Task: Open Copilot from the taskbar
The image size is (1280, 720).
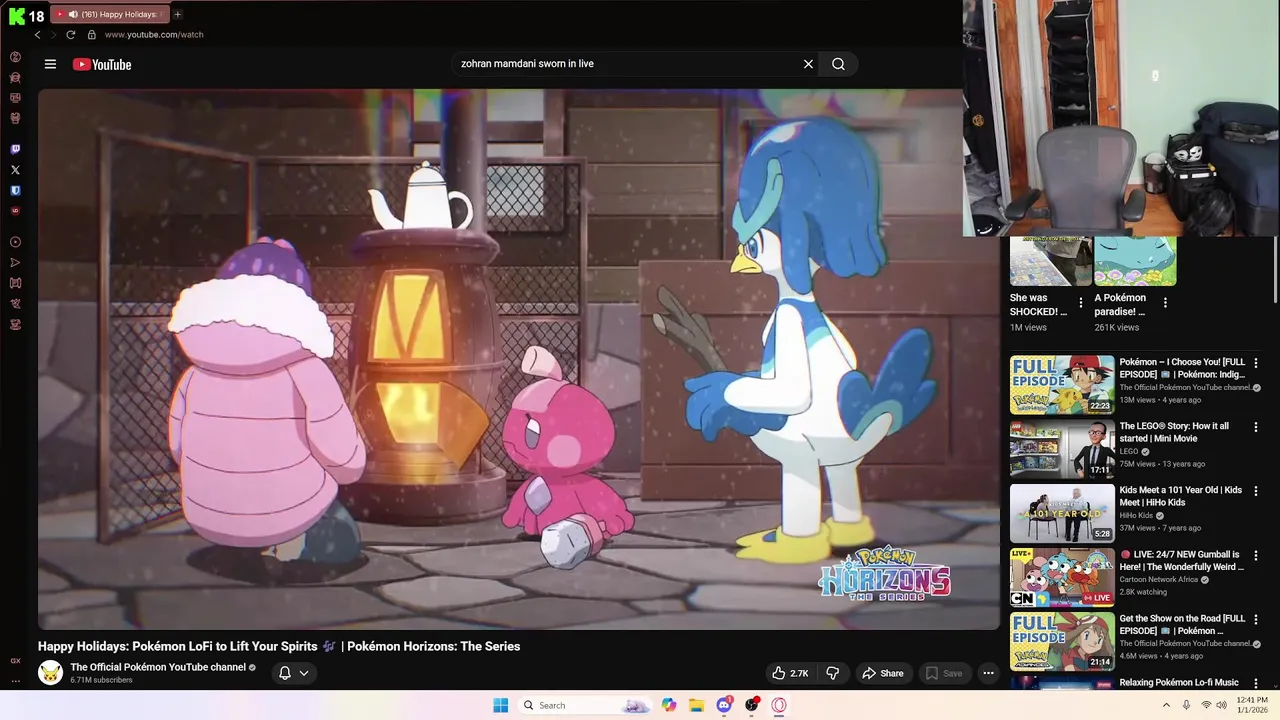Action: 669,705
